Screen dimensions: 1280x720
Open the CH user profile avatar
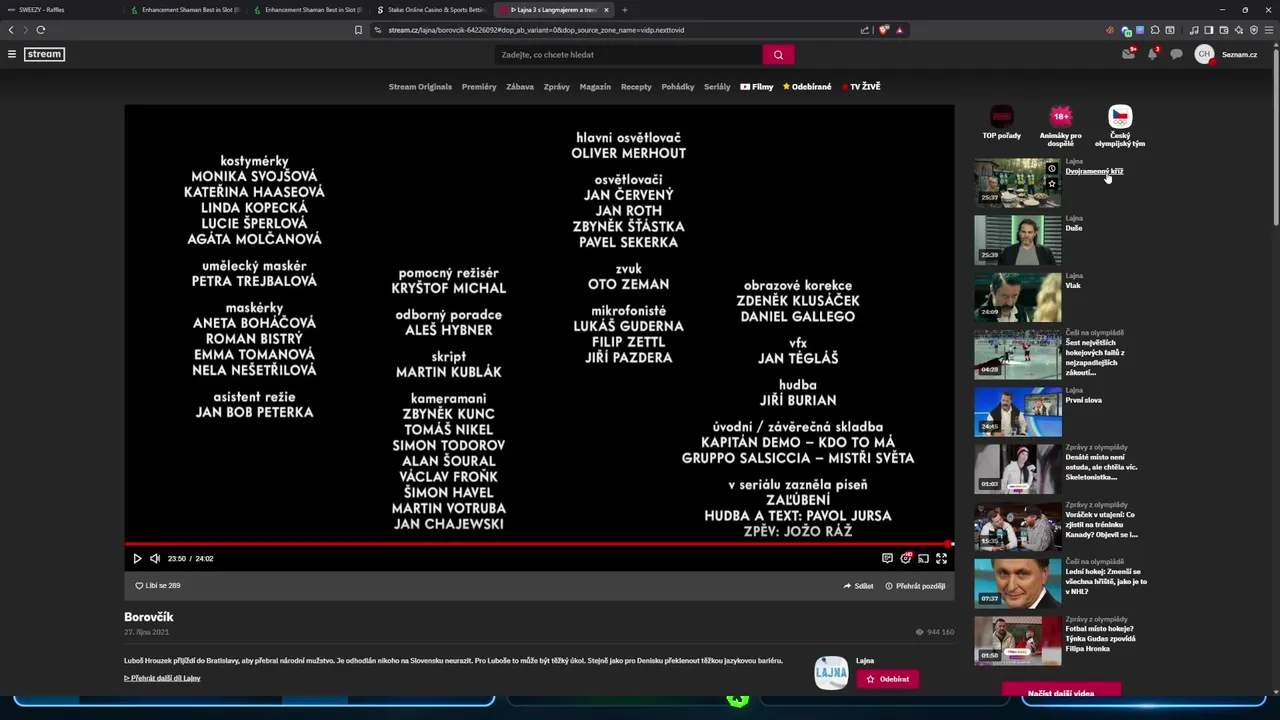pos(1204,54)
